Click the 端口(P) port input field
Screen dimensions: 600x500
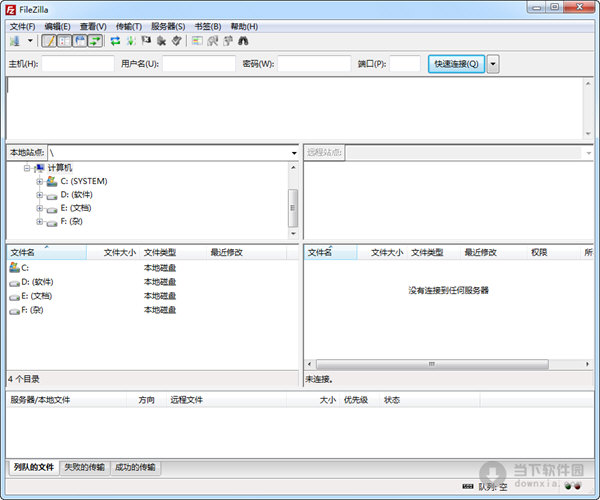405,64
